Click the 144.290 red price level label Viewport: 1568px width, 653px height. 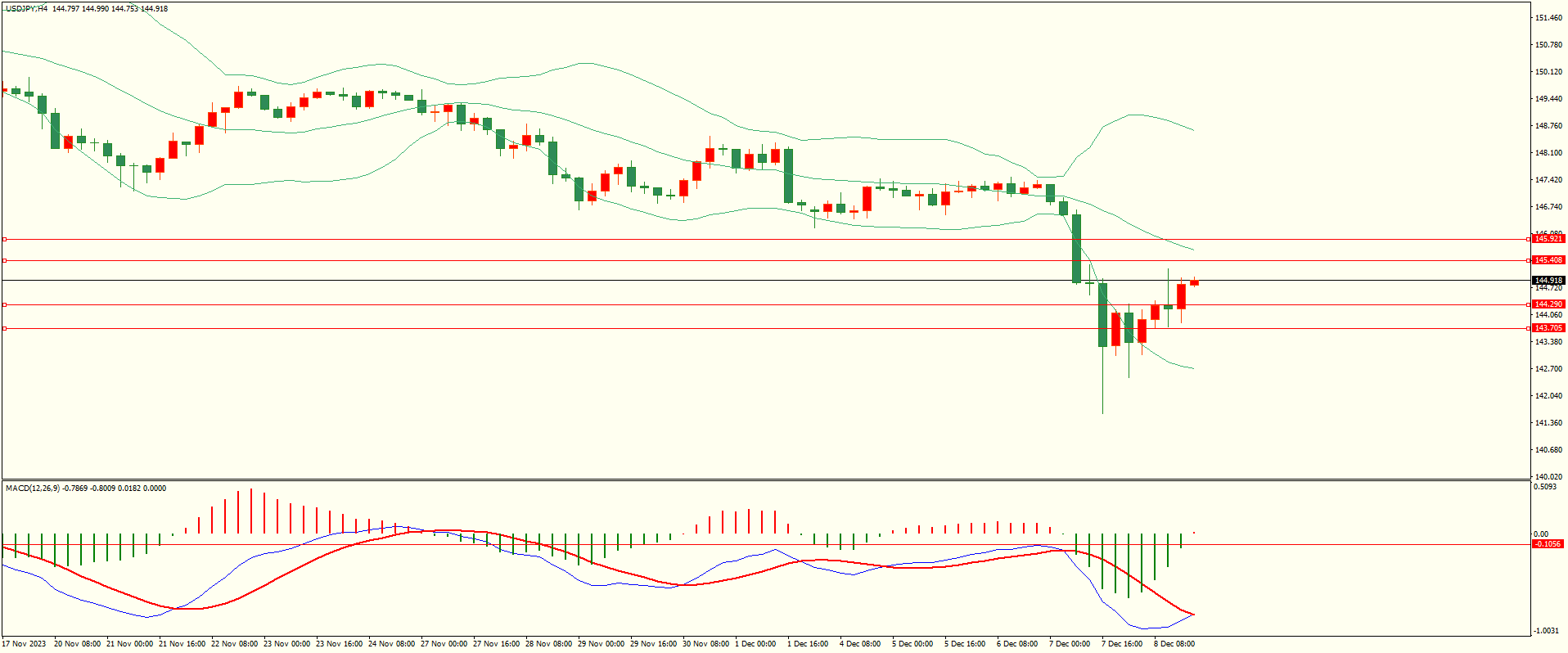[x=1548, y=304]
